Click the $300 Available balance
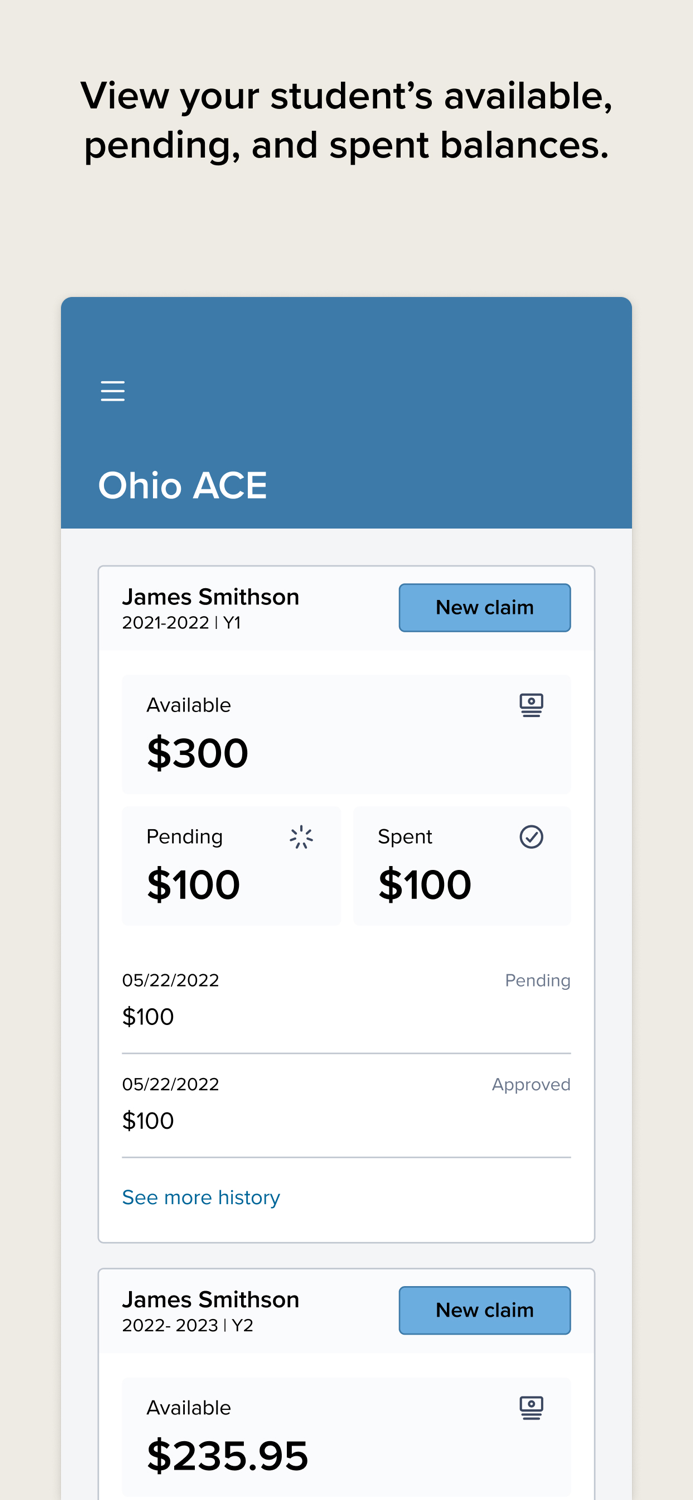This screenshot has width=693, height=1500. click(198, 752)
